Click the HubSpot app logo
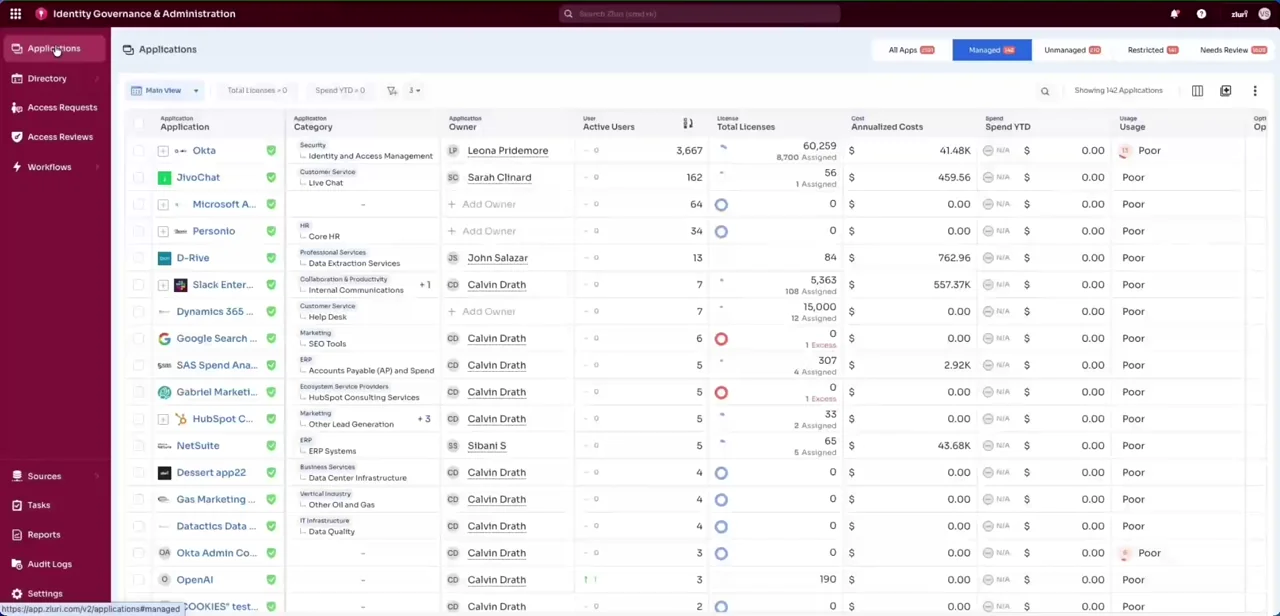 180,419
